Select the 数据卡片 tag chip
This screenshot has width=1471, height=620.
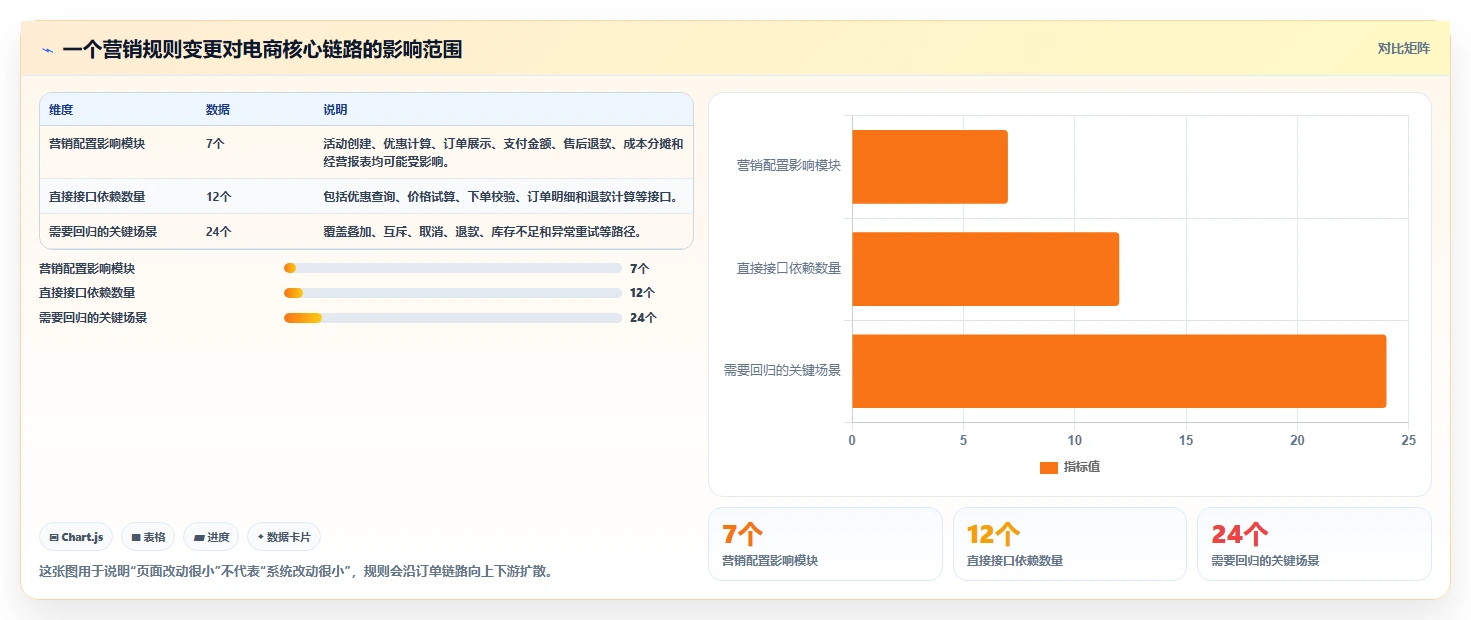pyautogui.click(x=284, y=537)
